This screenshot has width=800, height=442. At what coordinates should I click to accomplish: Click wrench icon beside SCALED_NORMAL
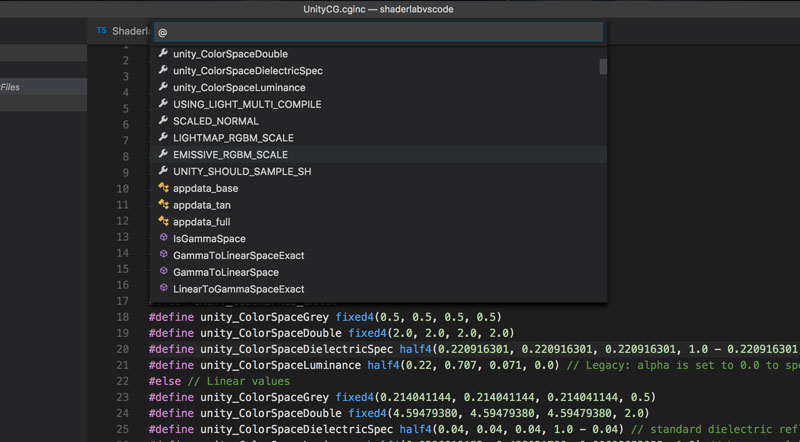(163, 120)
